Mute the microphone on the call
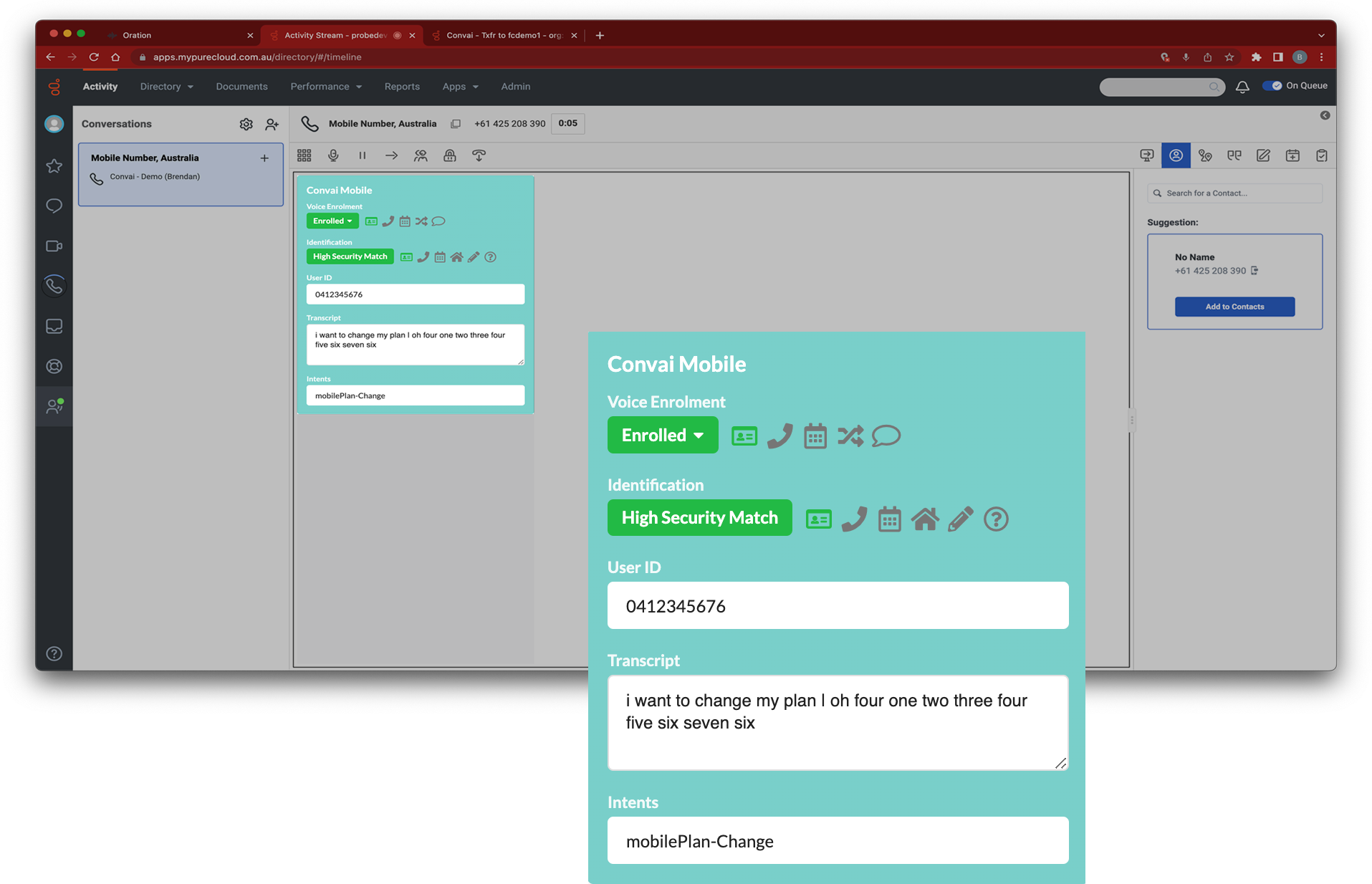The width and height of the screenshot is (1372, 884). coord(333,155)
